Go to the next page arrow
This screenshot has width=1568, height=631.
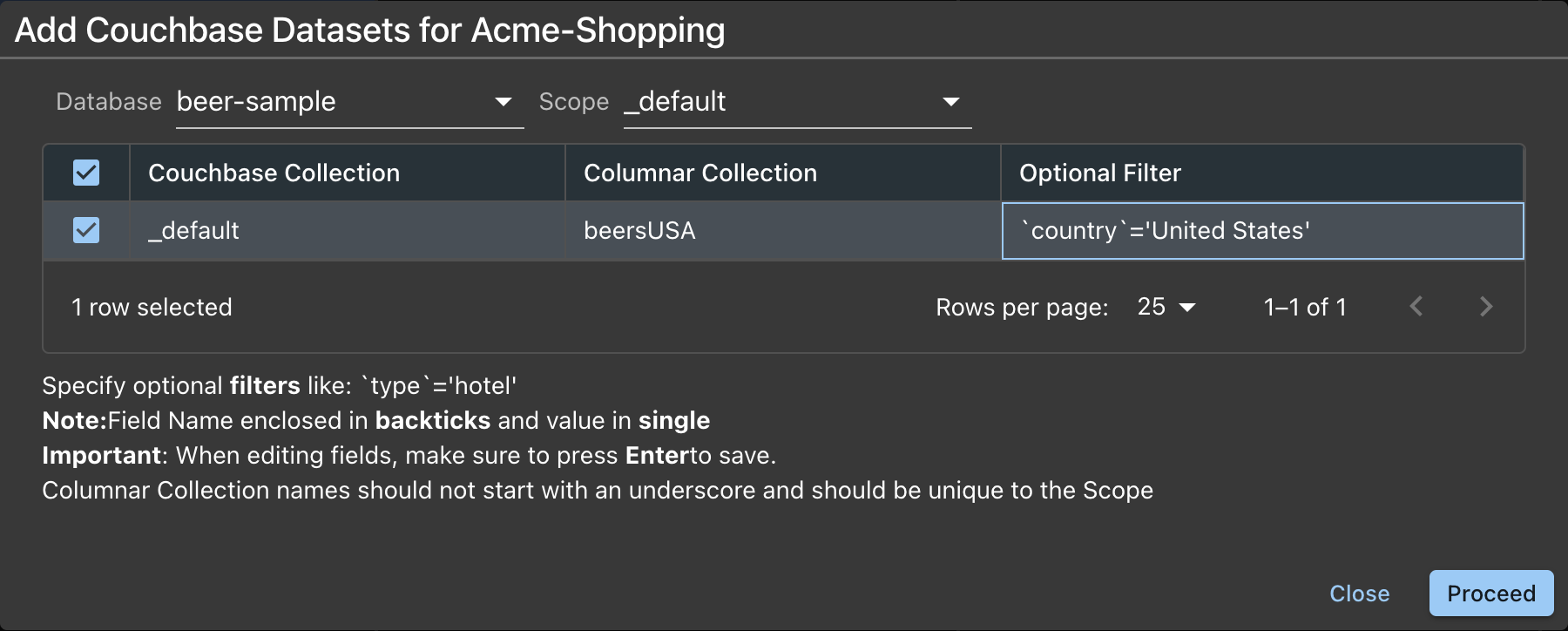(1486, 307)
